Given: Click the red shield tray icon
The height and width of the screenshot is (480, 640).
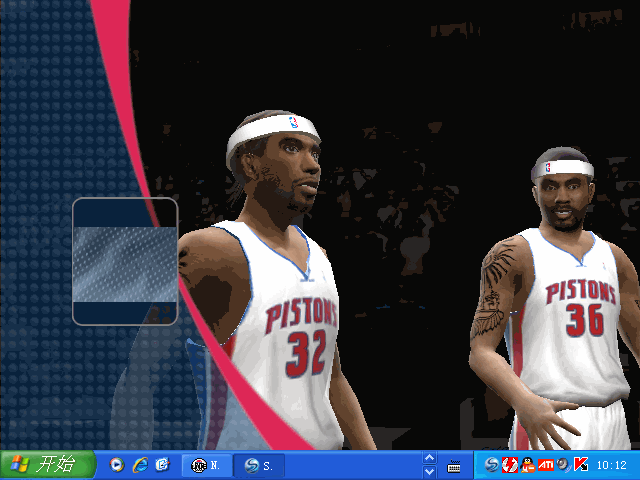Looking at the screenshot, I should (x=510, y=464).
